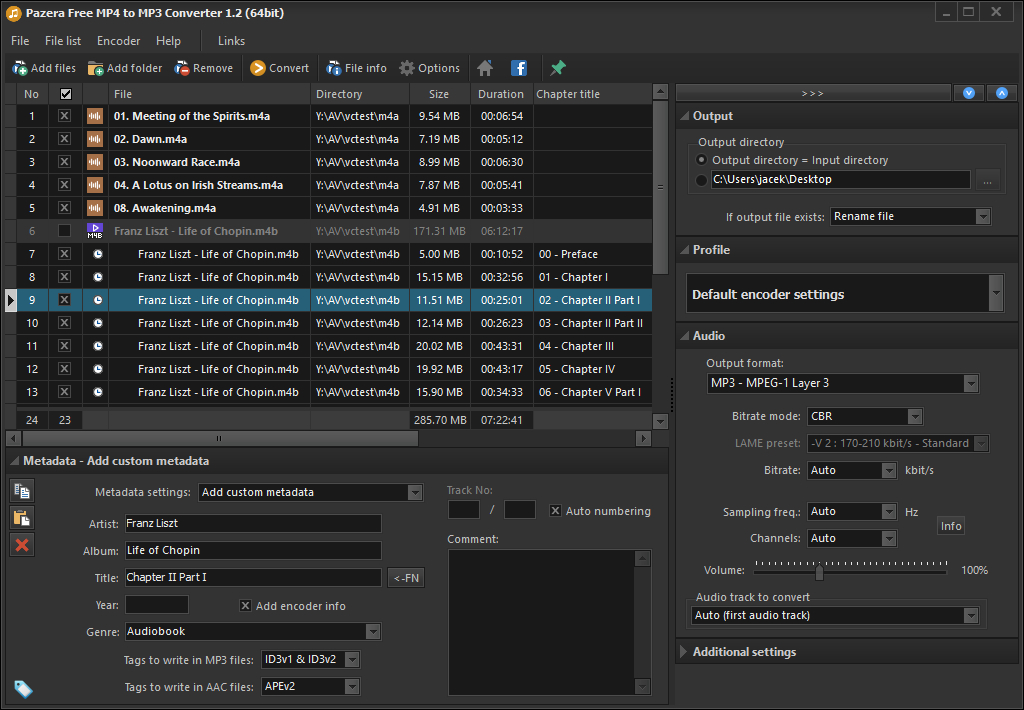Click the audio icon of 08. Awakening.m4a
Screen dimensions: 1024x710
pos(95,208)
